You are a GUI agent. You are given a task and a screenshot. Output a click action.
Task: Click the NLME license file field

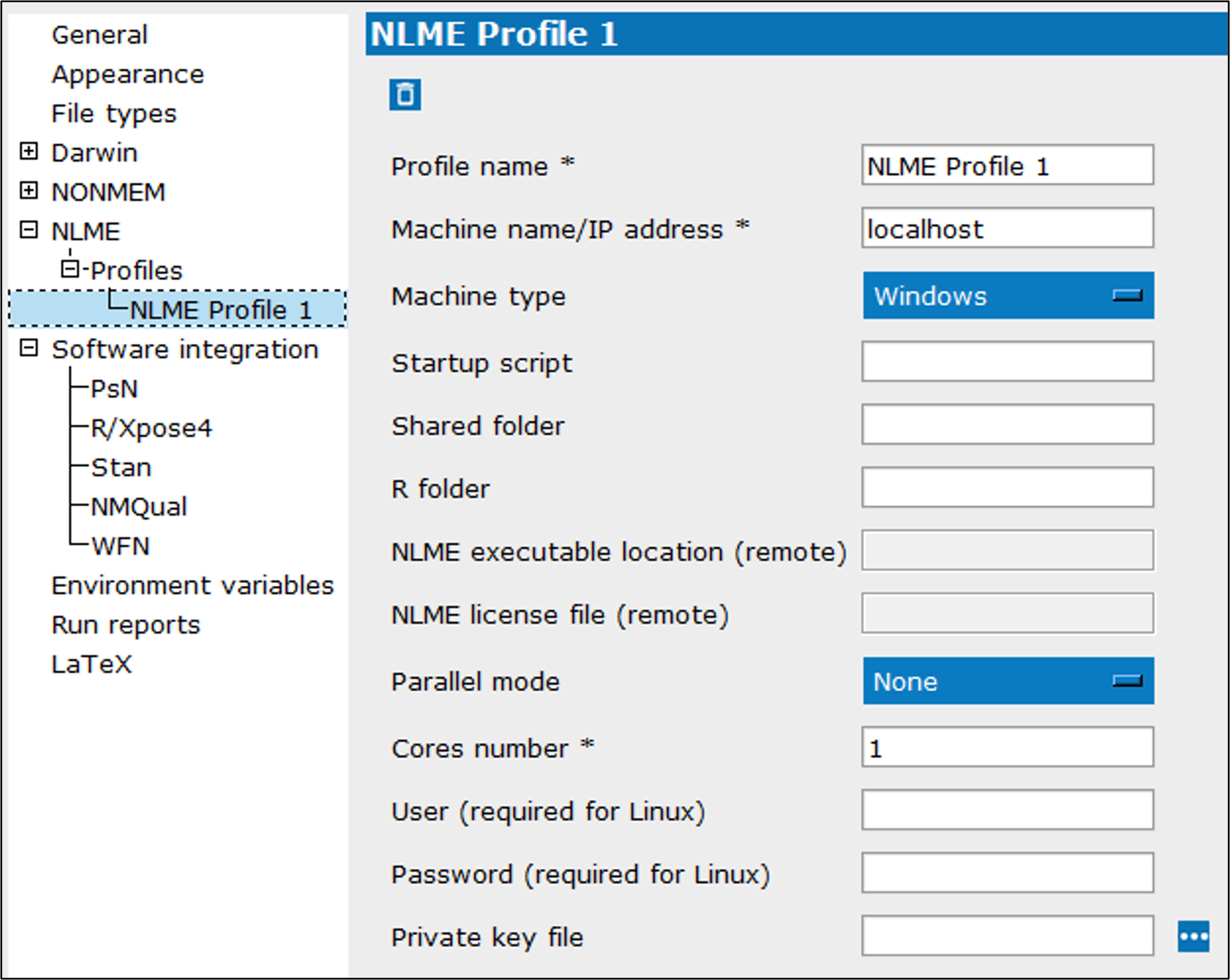pos(1007,613)
